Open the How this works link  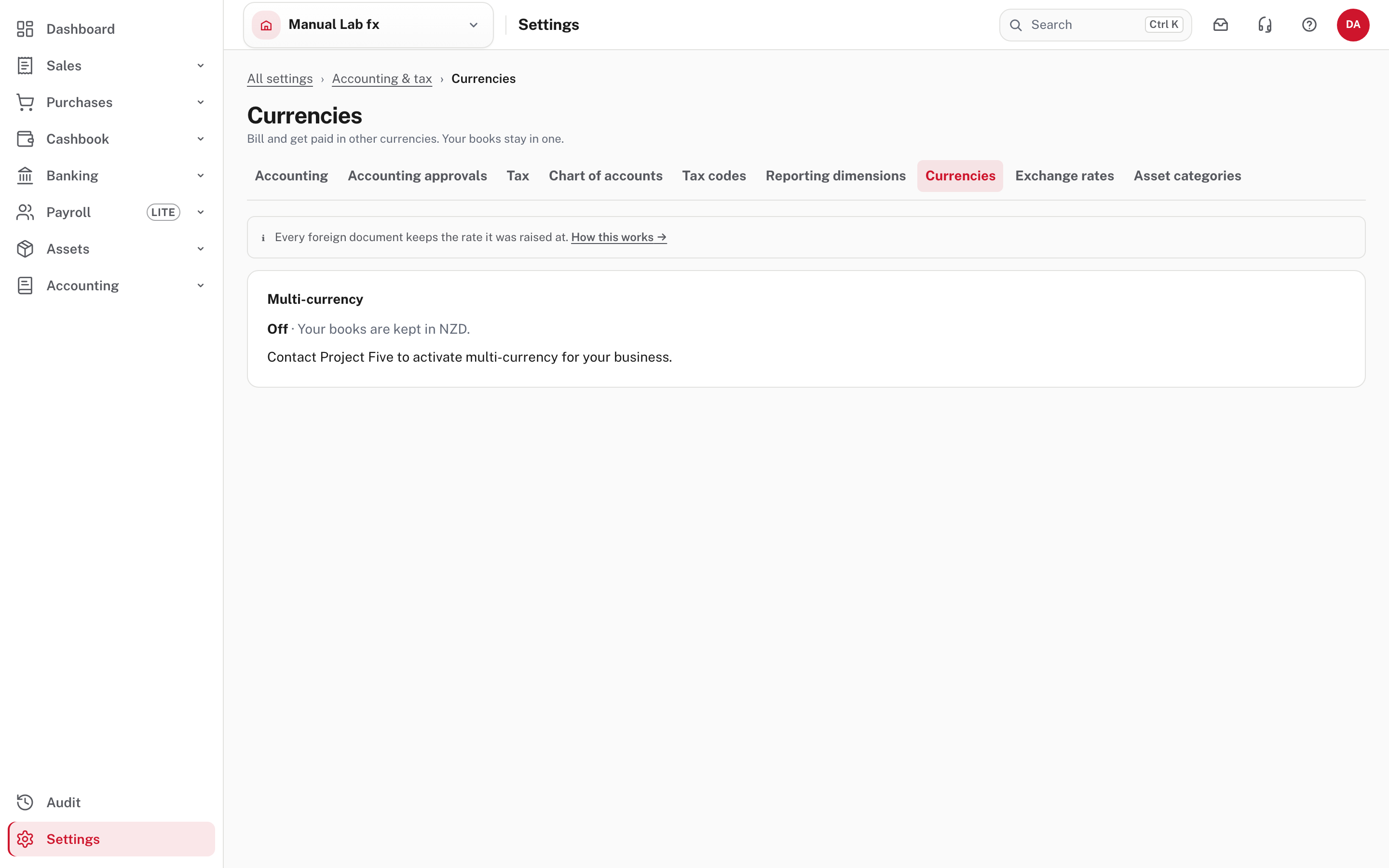point(619,237)
